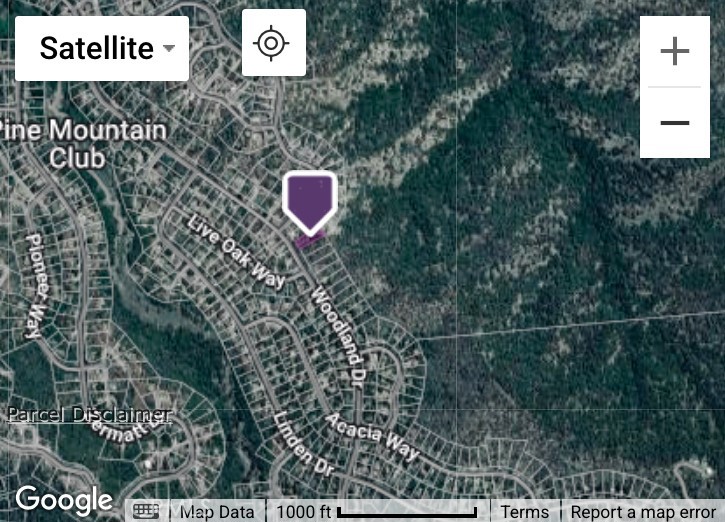725x522 pixels.
Task: Click the Acacia Way street label
Action: (373, 437)
